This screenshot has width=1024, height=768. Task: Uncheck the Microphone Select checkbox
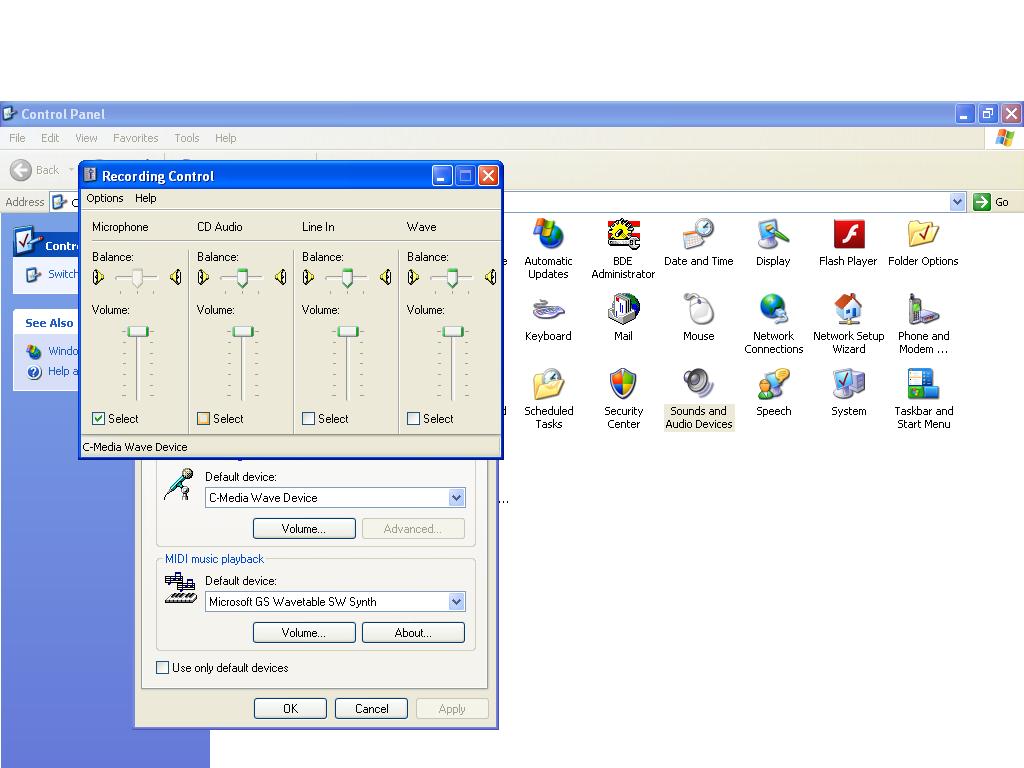point(99,419)
